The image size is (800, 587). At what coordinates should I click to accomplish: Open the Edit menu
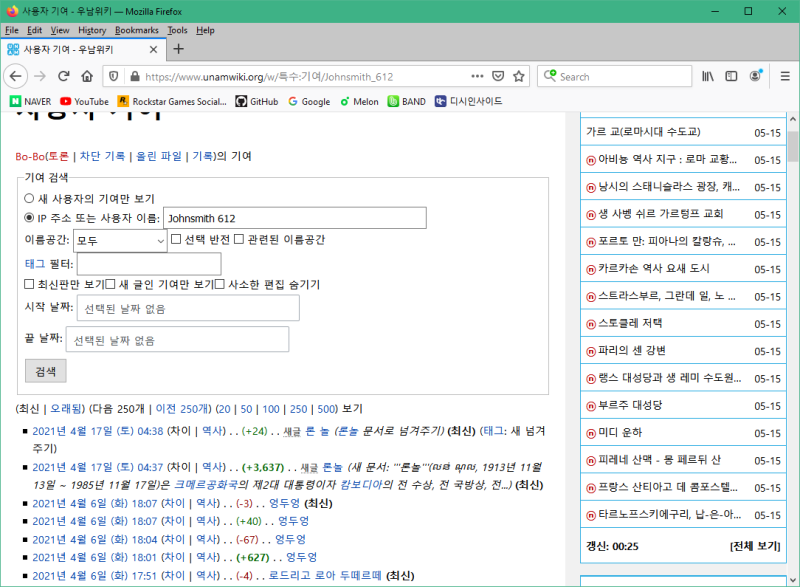(35, 30)
